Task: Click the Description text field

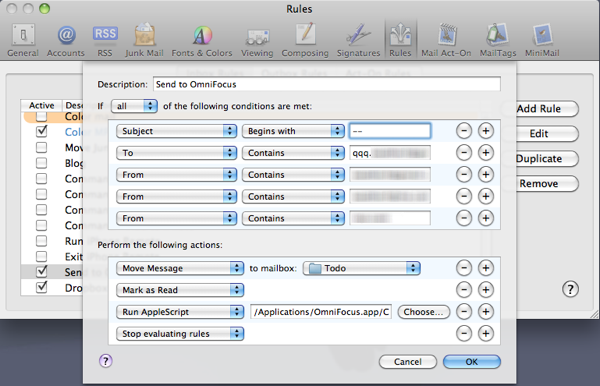Action: click(326, 84)
